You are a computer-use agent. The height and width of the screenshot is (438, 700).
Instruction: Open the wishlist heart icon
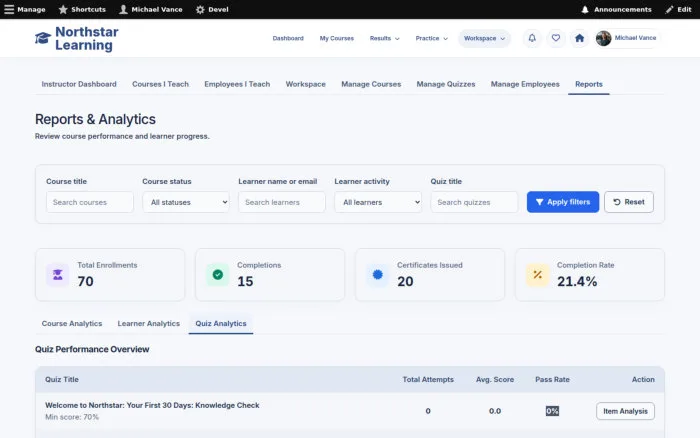[555, 38]
